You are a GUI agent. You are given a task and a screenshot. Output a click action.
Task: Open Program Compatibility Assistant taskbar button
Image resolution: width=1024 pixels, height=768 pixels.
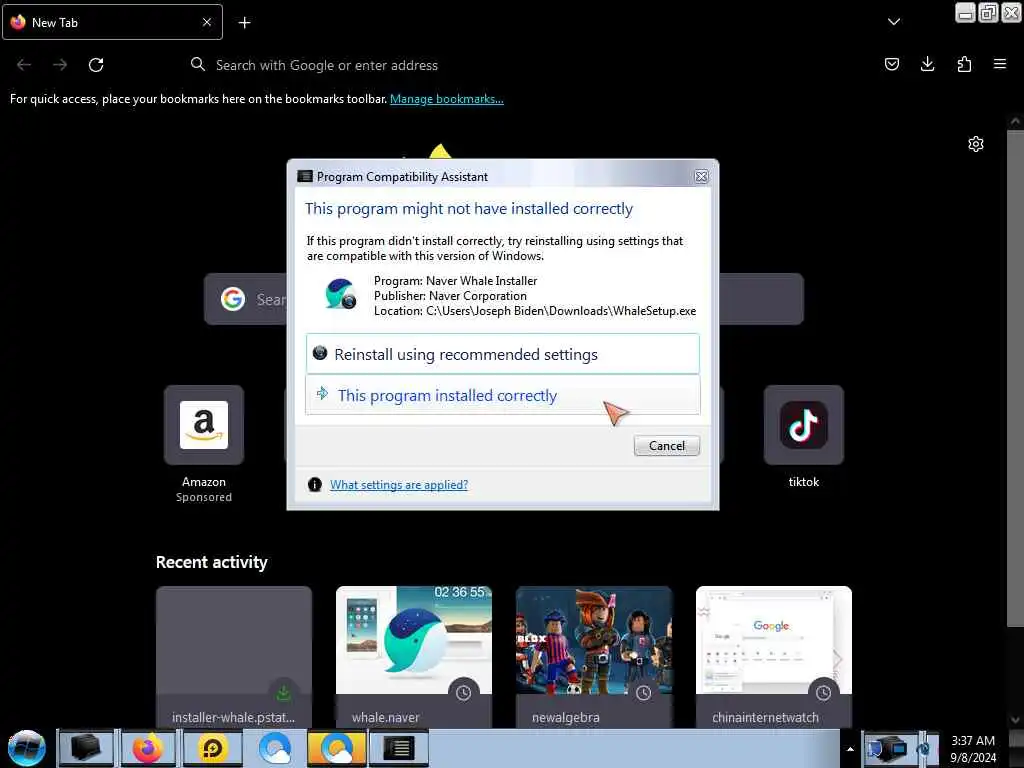point(399,748)
